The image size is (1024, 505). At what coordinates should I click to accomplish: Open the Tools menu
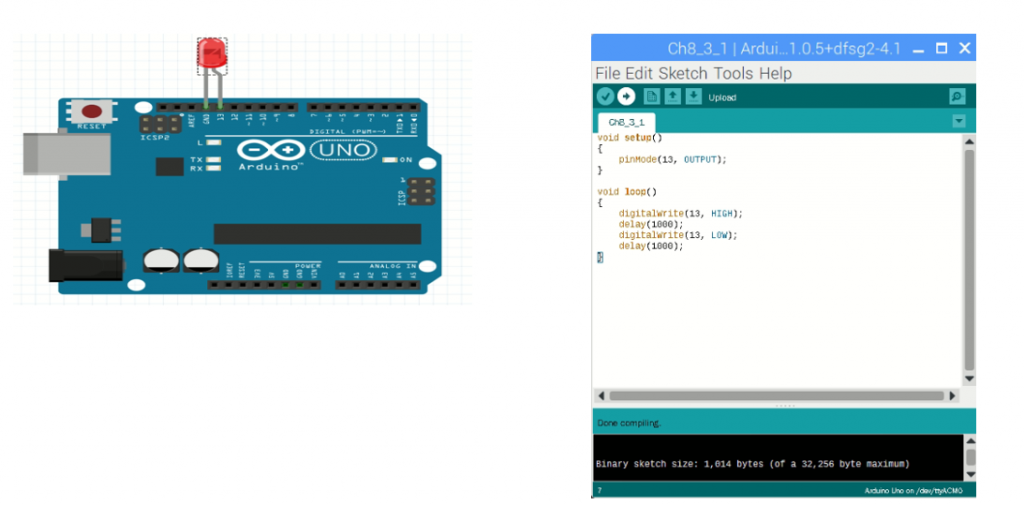(733, 73)
